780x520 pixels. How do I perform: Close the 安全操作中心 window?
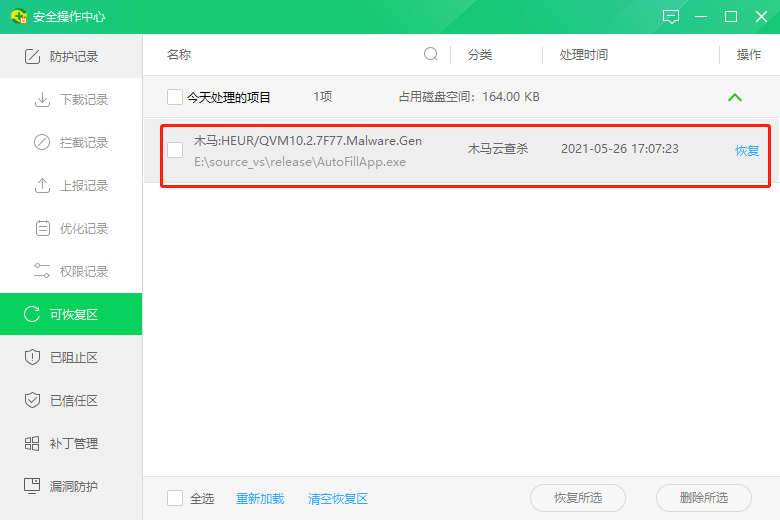coord(761,17)
